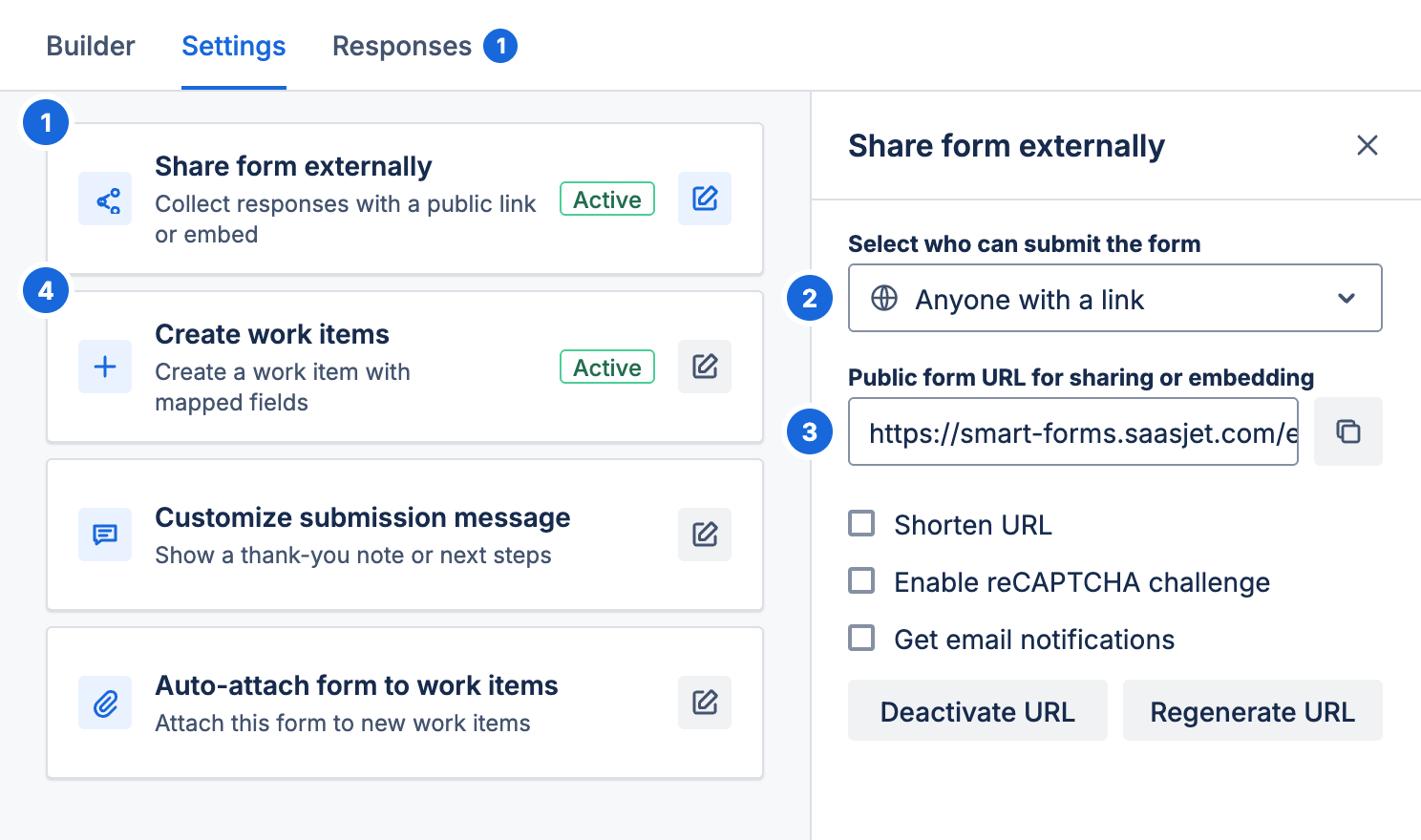Screen dimensions: 1421x840
Task: Click the Auto-attach form to work items title
Action: (356, 685)
